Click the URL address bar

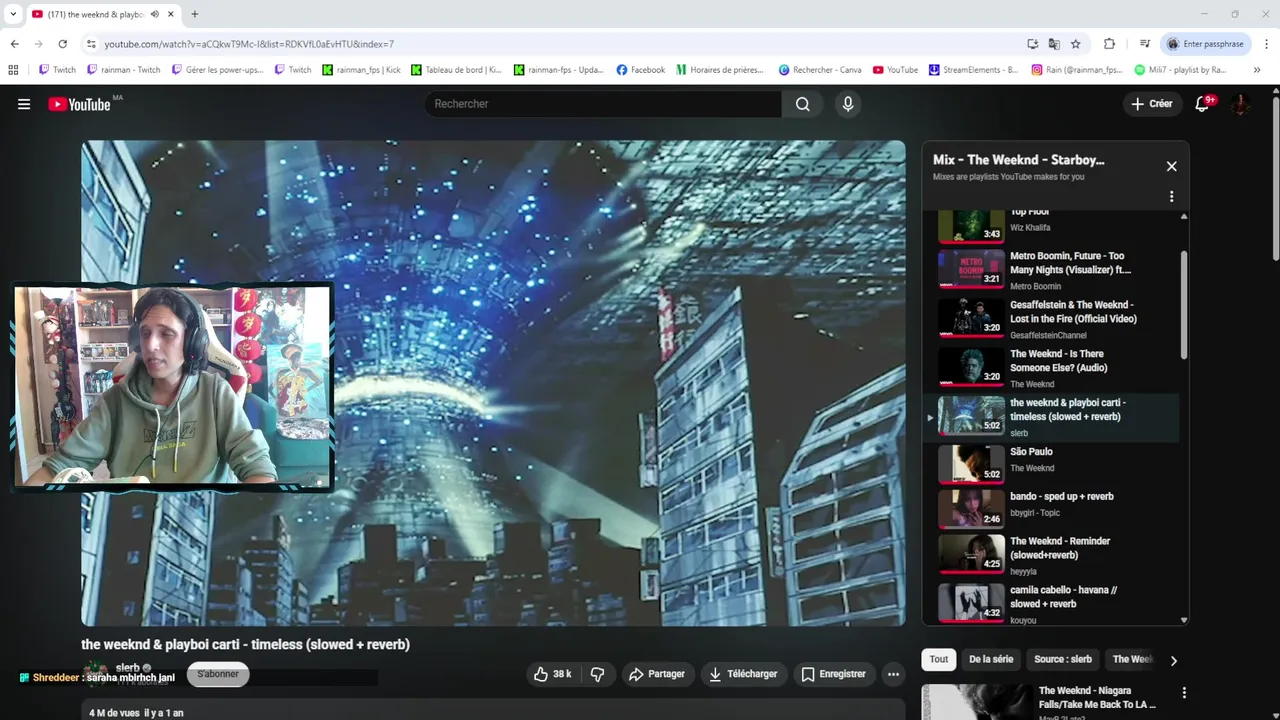point(560,44)
